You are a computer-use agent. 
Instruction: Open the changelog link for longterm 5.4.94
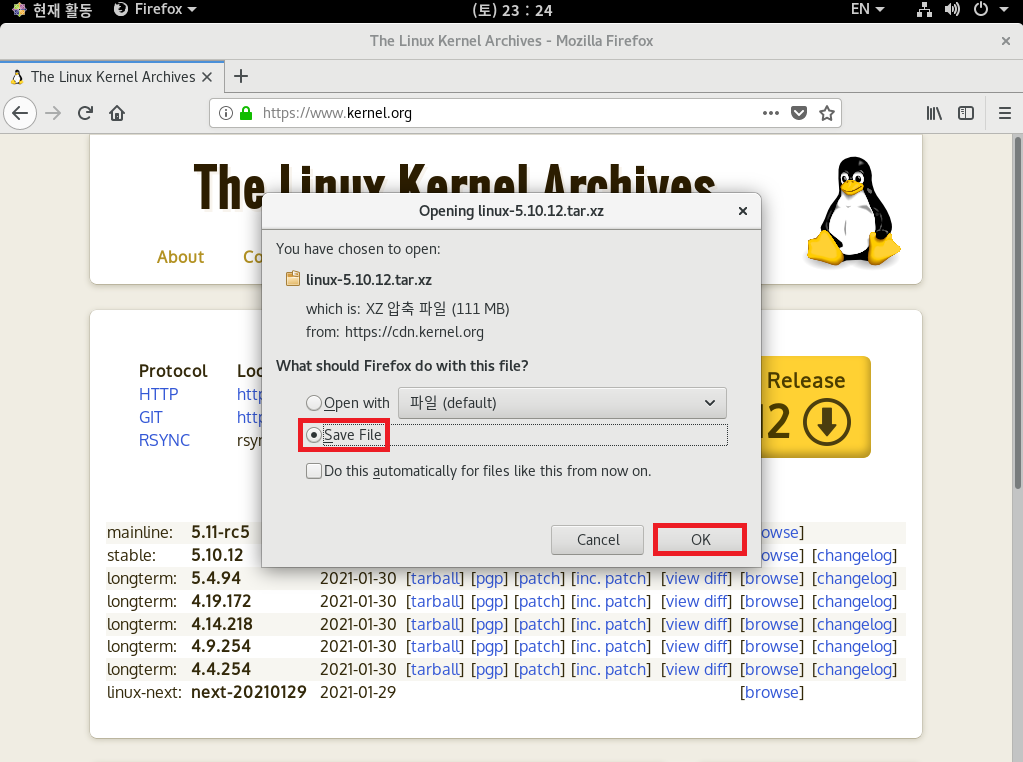(855, 579)
